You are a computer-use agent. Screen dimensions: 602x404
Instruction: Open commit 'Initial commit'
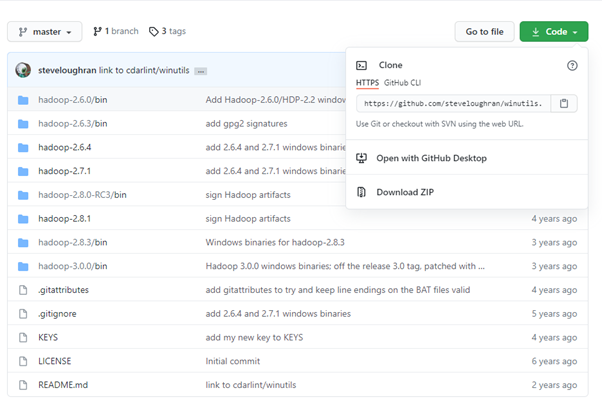tap(233, 362)
